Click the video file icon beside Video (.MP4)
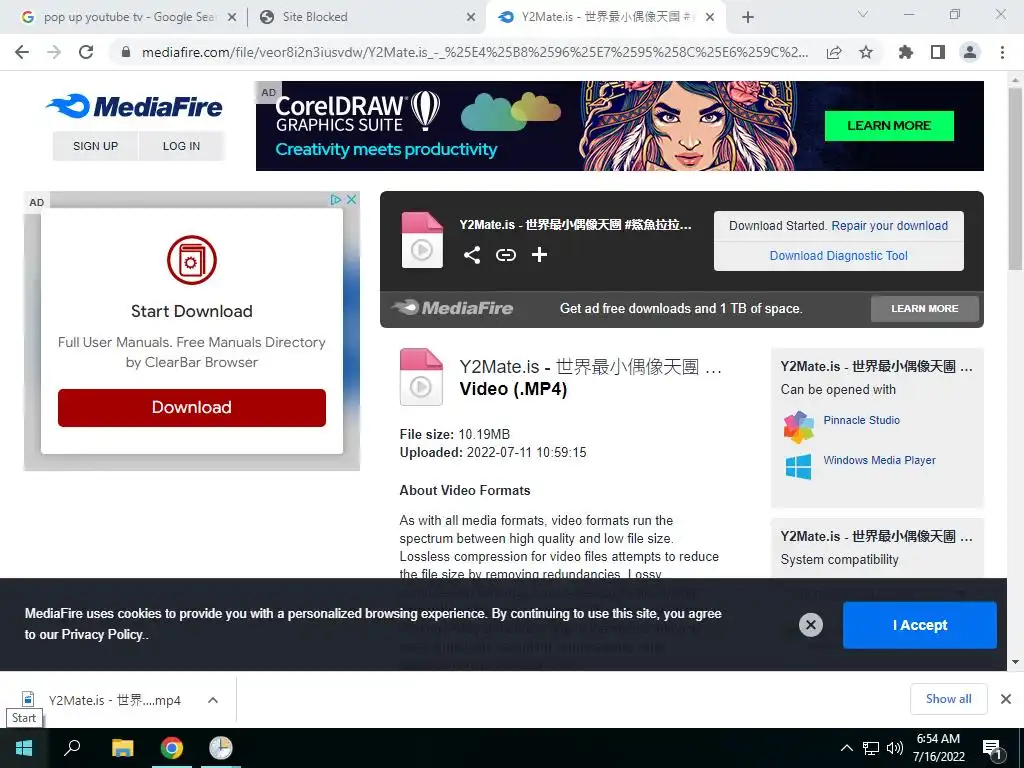Screen dimensions: 1024x768 tap(421, 377)
